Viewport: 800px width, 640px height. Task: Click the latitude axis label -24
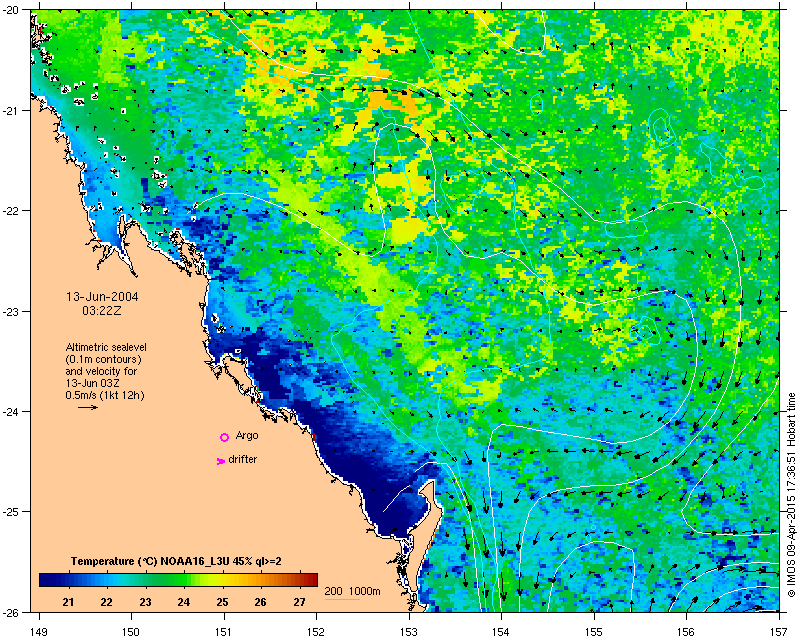(x=10, y=411)
